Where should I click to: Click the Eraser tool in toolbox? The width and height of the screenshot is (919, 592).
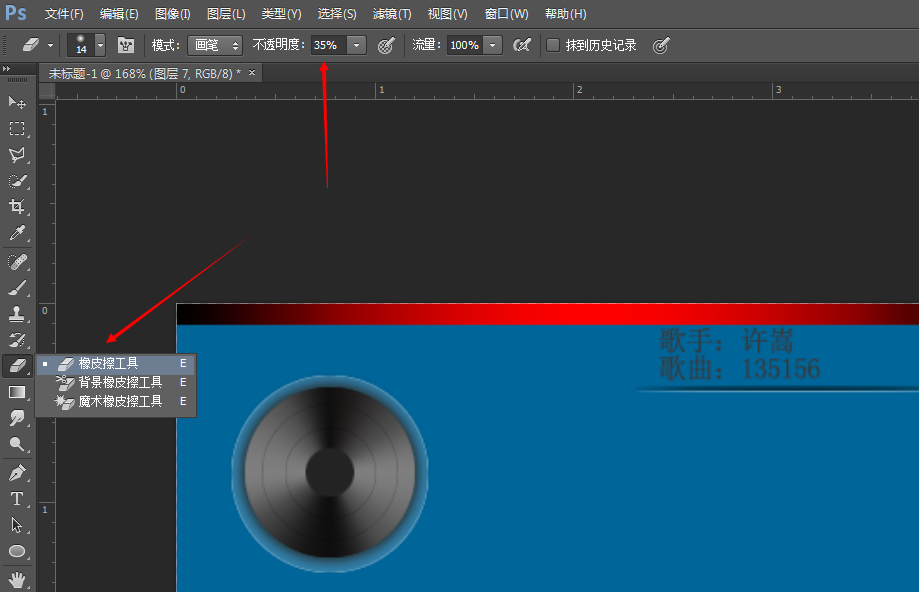tap(17, 366)
